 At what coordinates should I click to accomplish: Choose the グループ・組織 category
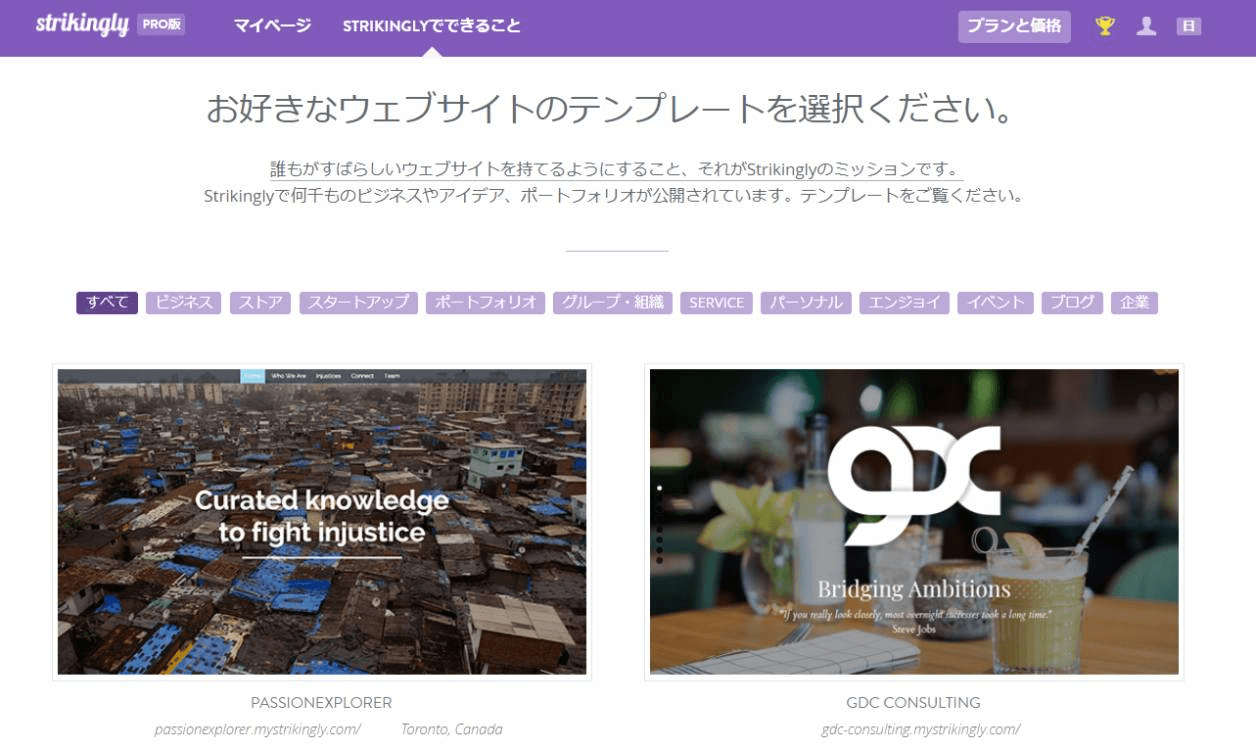pos(610,302)
